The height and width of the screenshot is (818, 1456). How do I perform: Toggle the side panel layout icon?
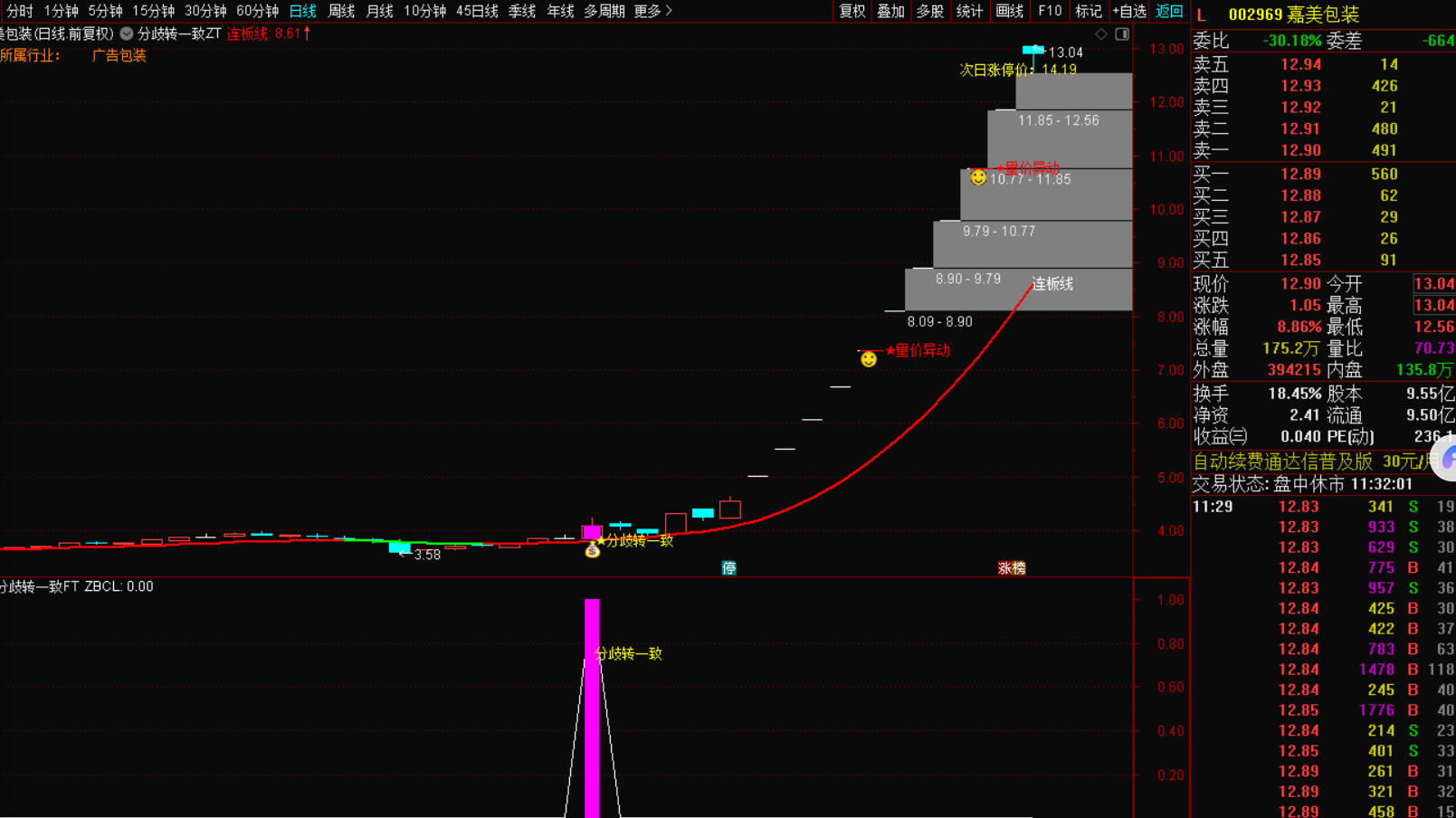pos(1122,34)
